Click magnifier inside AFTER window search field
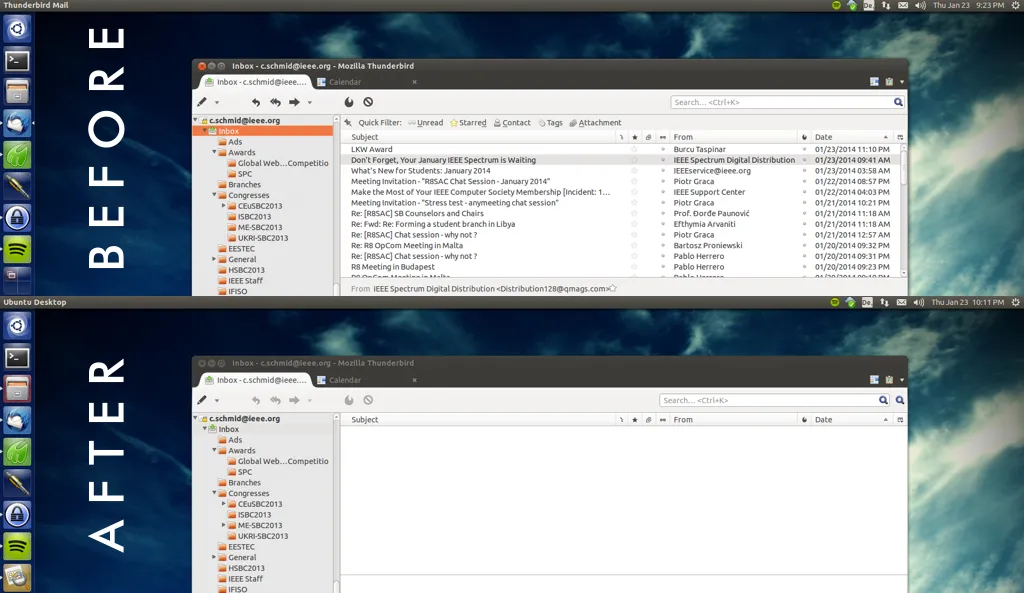Viewport: 1024px width, 593px height. click(x=883, y=400)
